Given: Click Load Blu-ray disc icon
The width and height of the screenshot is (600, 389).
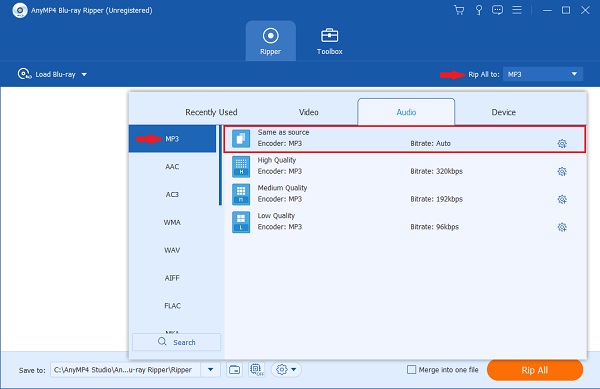Looking at the screenshot, I should (24, 74).
